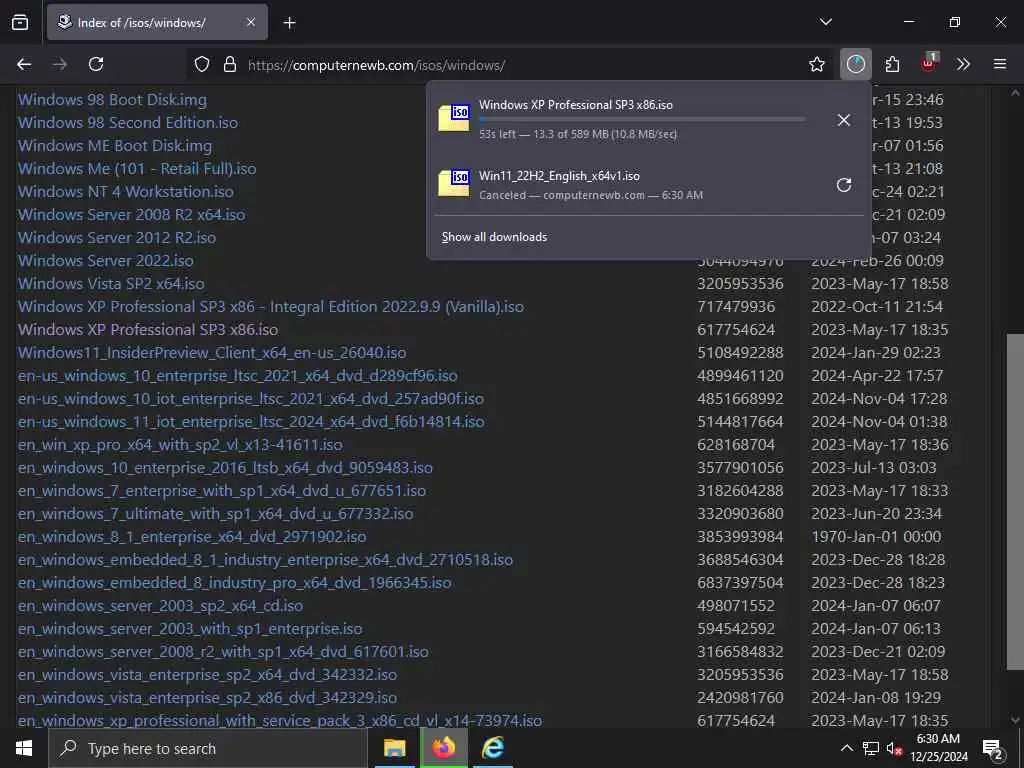Download en_windows_7_ultimate_with_sp1 iso
Image resolution: width=1024 pixels, height=768 pixels.
click(x=216, y=514)
